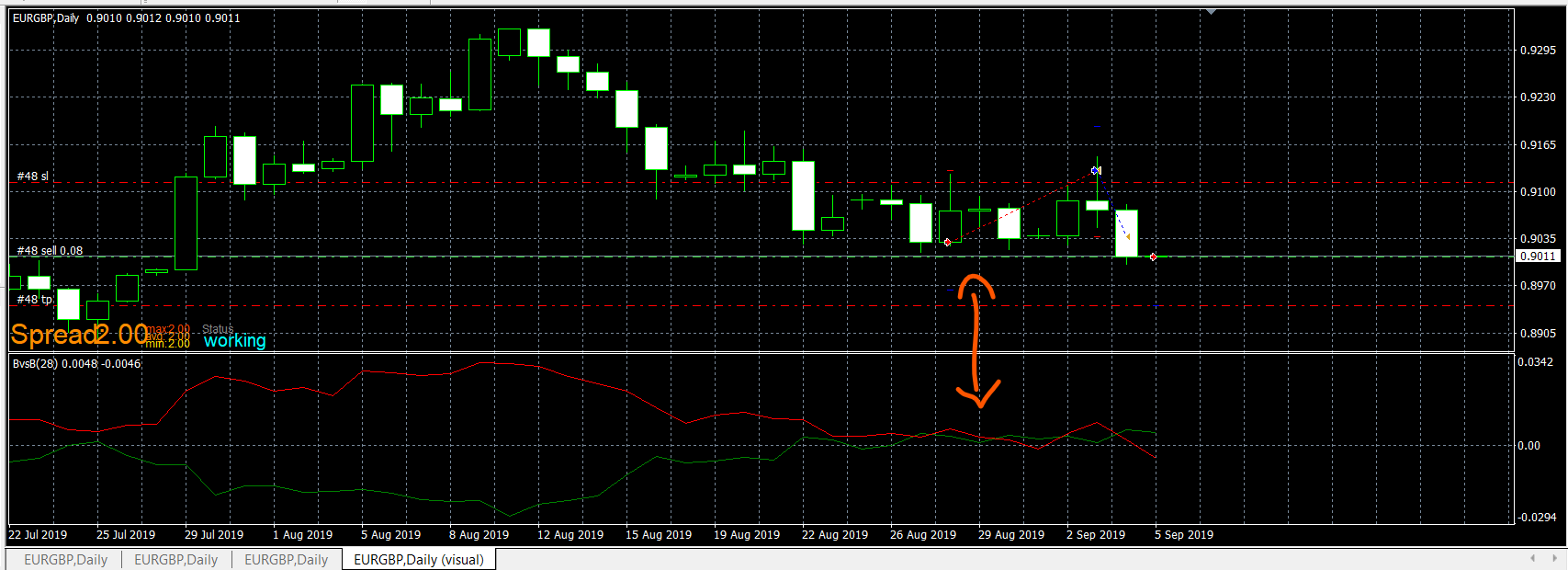The image size is (1568, 570).
Task: Click the gold close arrow inside the last white candle
Action: [1127, 235]
